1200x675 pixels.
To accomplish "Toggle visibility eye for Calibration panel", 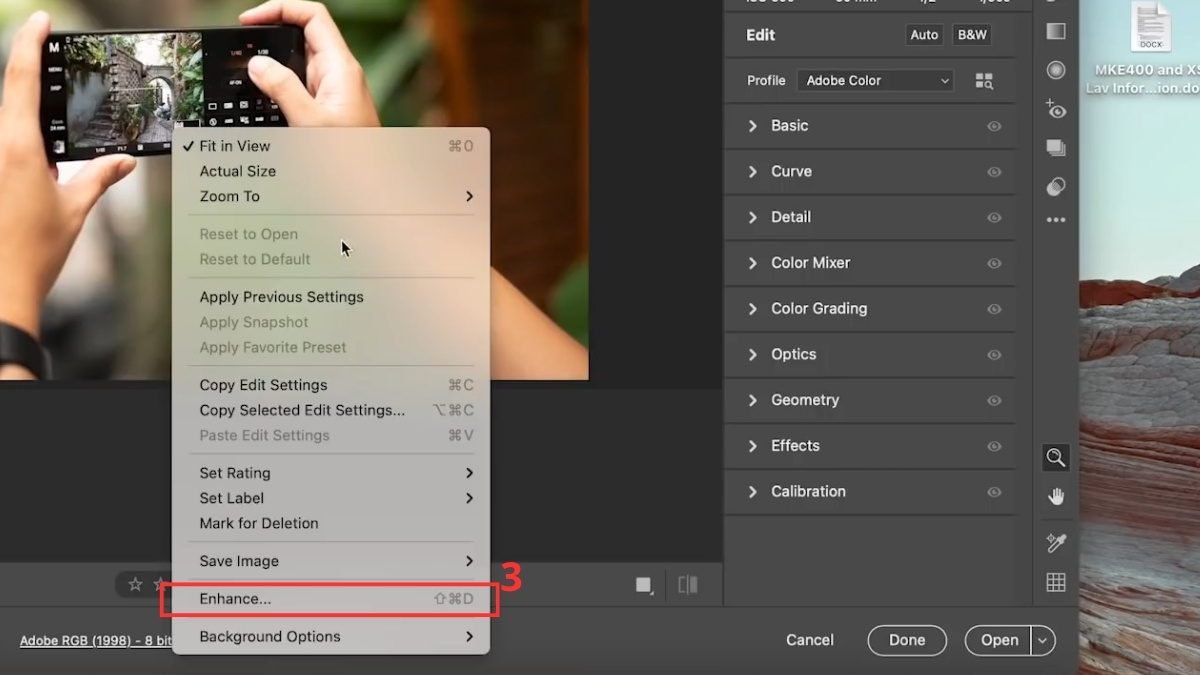I will (994, 492).
